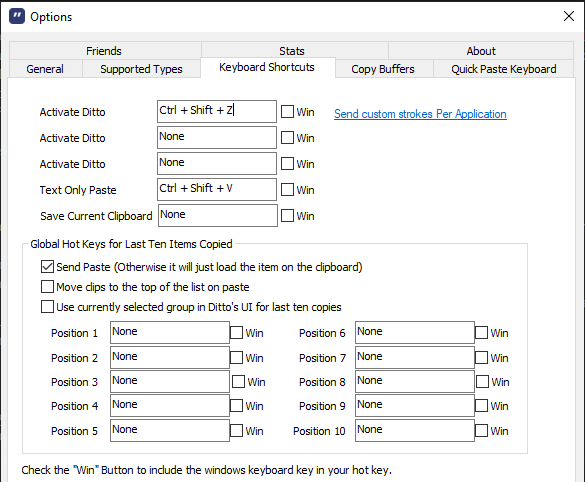Click the Save Current Clipboard hotkey field

(218, 215)
